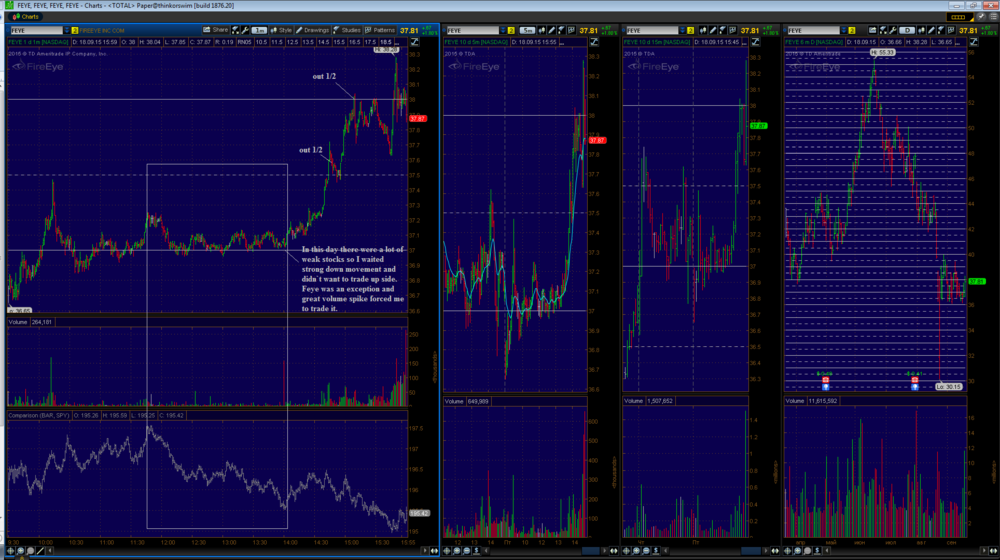Open quick study flask icon in first chart
Viewport: 1000px width, 560px height.
[x=235, y=30]
